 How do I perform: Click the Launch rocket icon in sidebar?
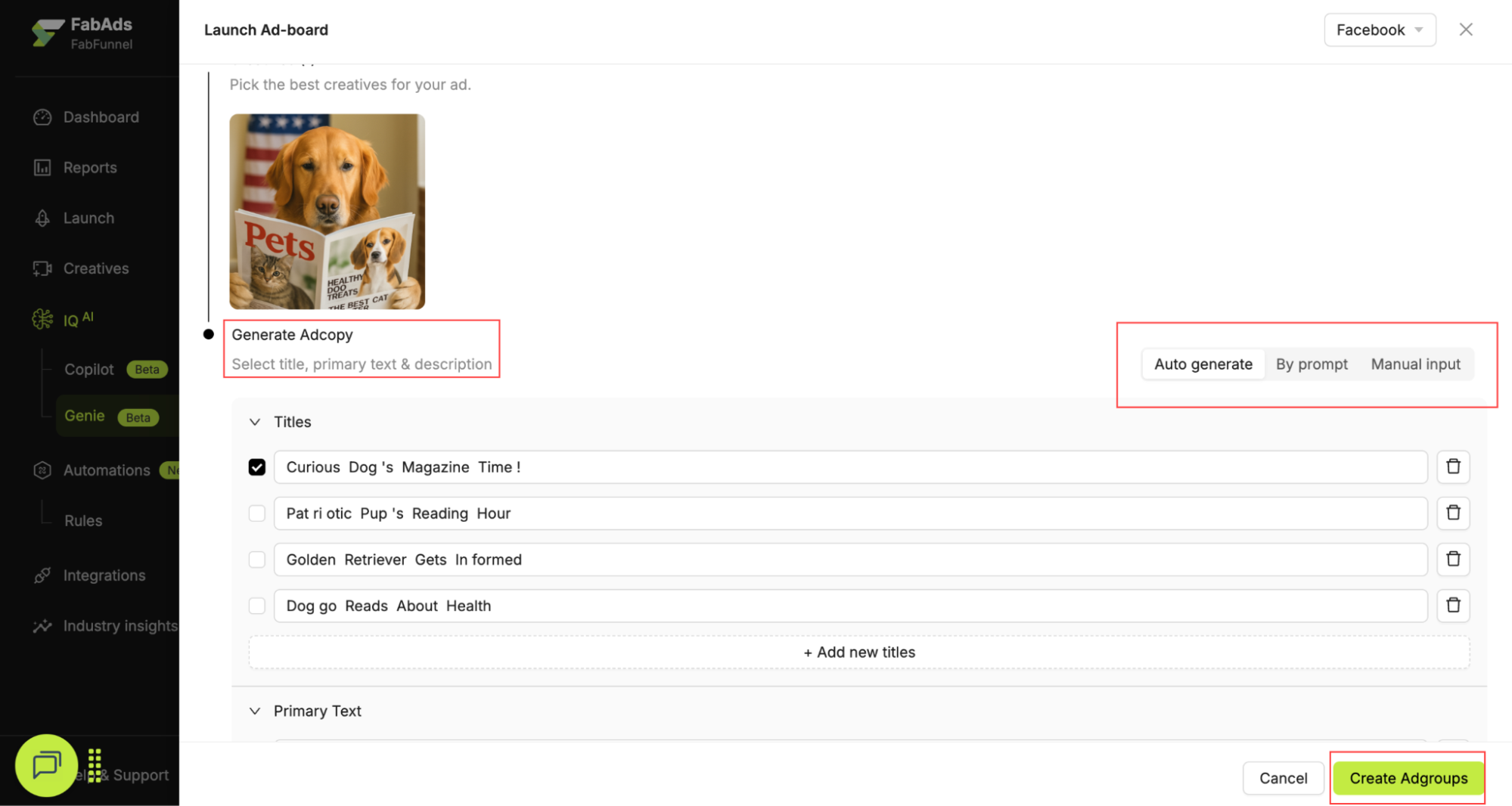[42, 218]
